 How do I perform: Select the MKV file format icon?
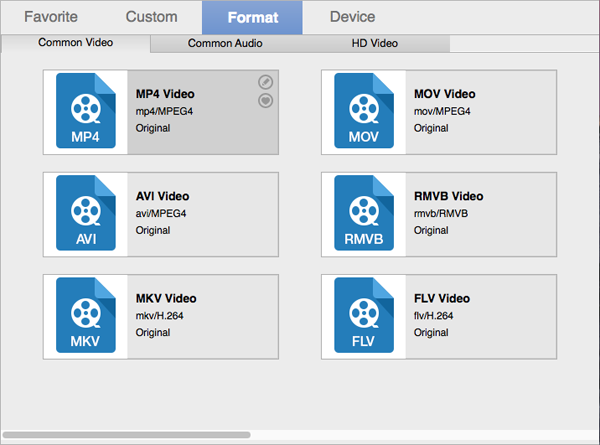click(85, 316)
